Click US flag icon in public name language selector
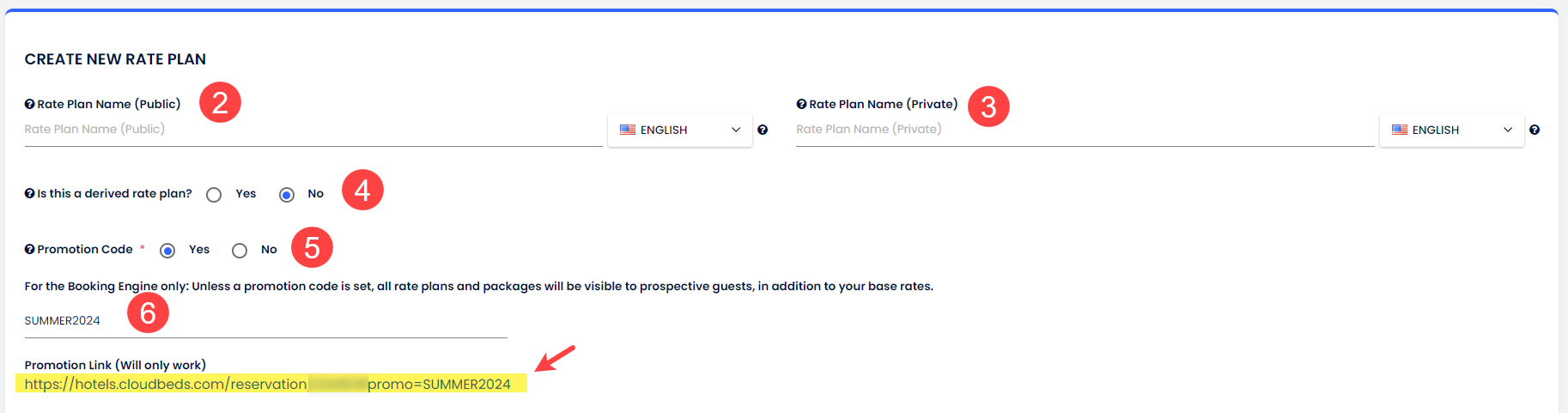1568x413 pixels. click(x=628, y=130)
